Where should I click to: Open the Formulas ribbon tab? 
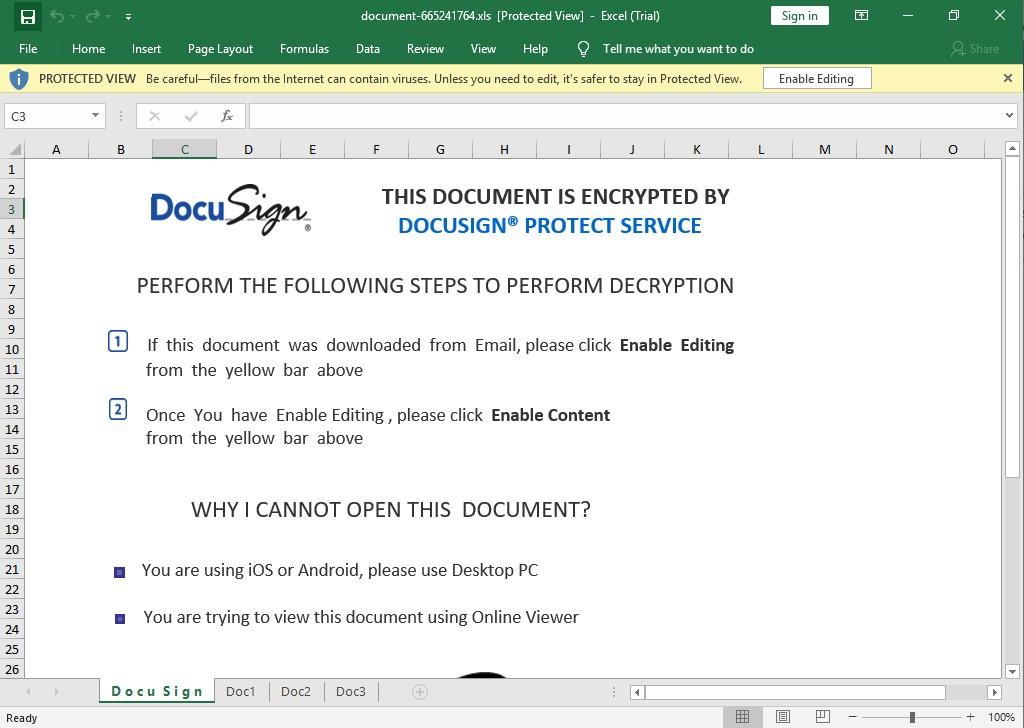tap(304, 49)
